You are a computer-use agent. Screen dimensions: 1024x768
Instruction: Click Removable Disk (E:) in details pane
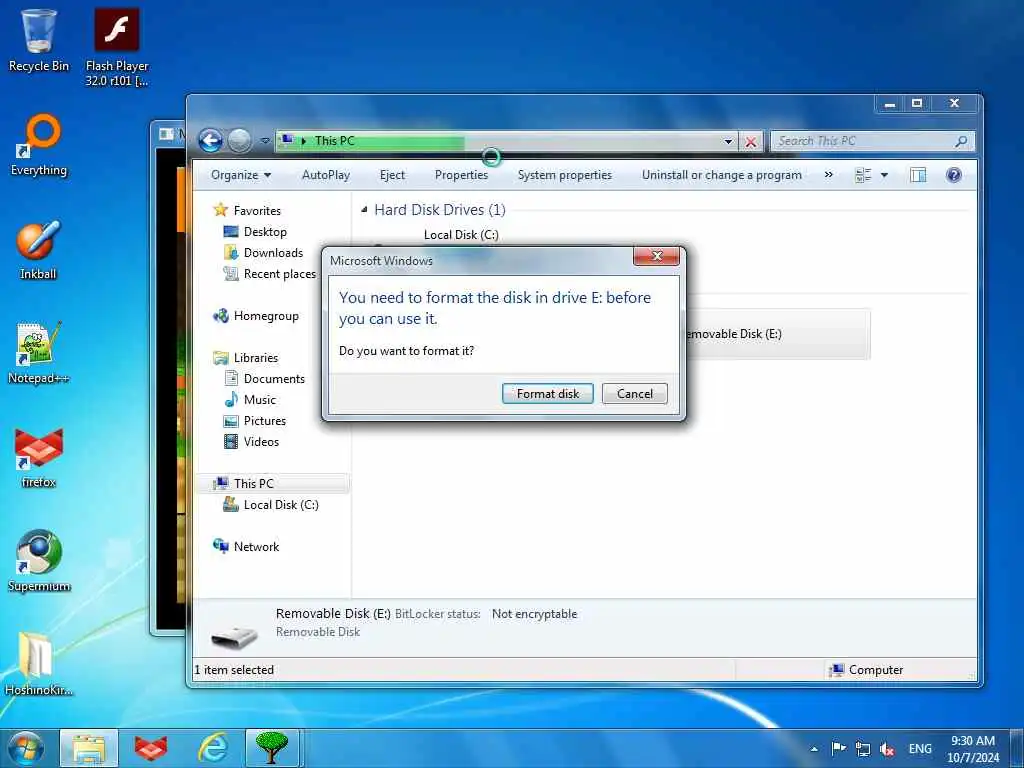[x=333, y=614]
